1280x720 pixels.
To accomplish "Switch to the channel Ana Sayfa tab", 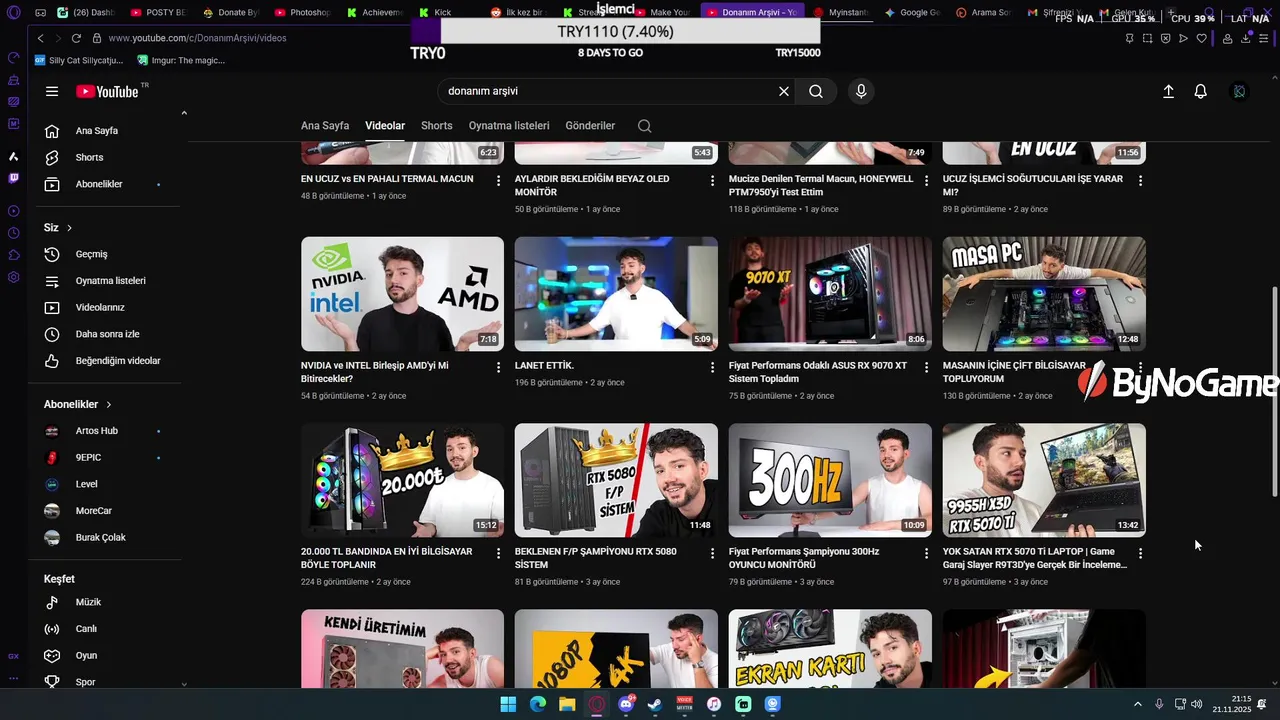I will point(325,126).
